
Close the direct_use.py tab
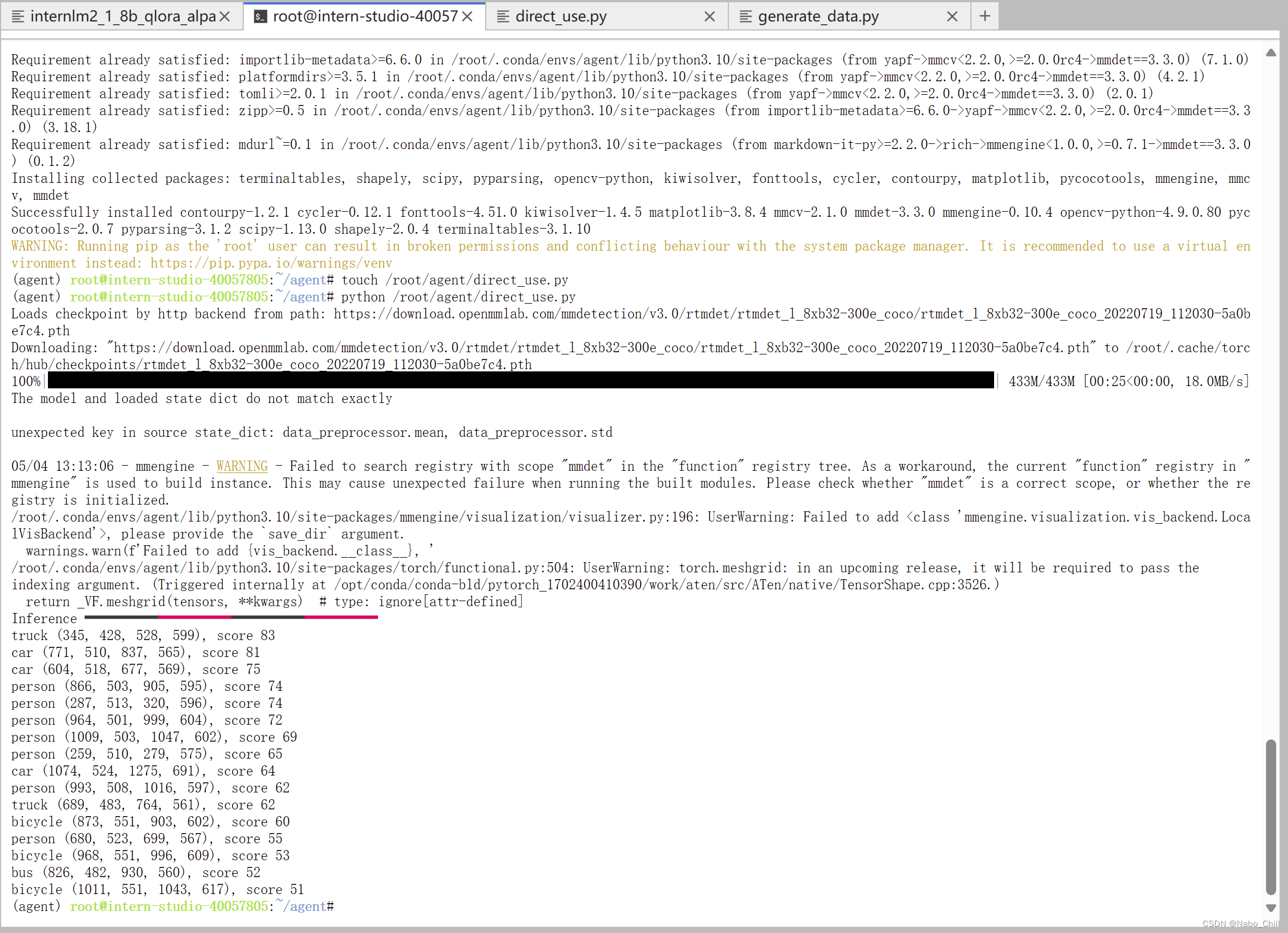[x=709, y=16]
